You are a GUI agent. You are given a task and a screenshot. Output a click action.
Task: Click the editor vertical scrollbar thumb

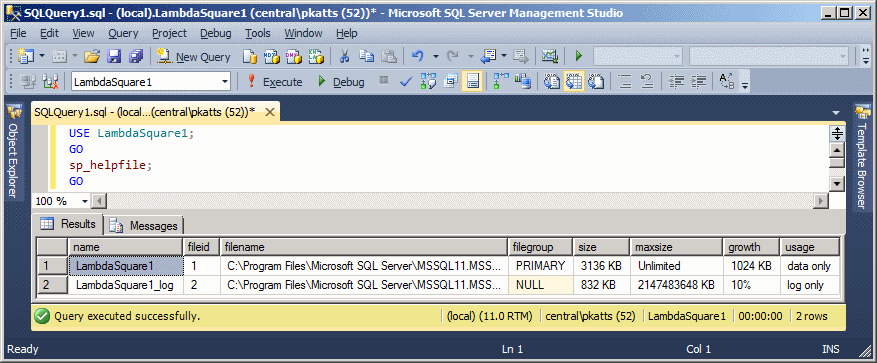point(837,162)
